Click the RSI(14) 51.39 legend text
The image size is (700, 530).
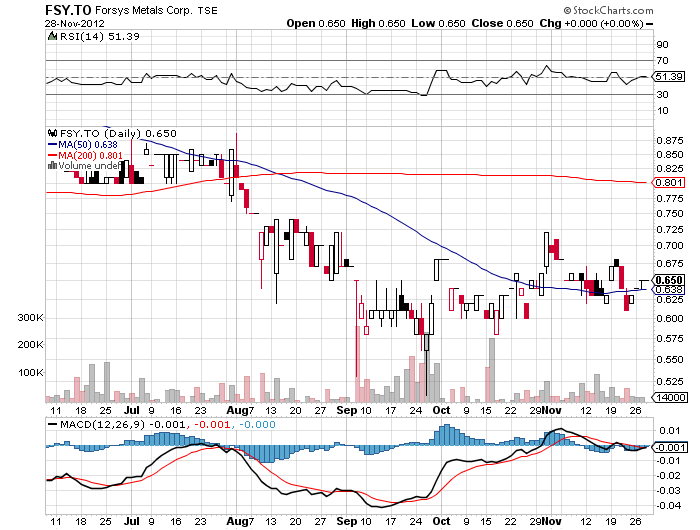(100, 37)
